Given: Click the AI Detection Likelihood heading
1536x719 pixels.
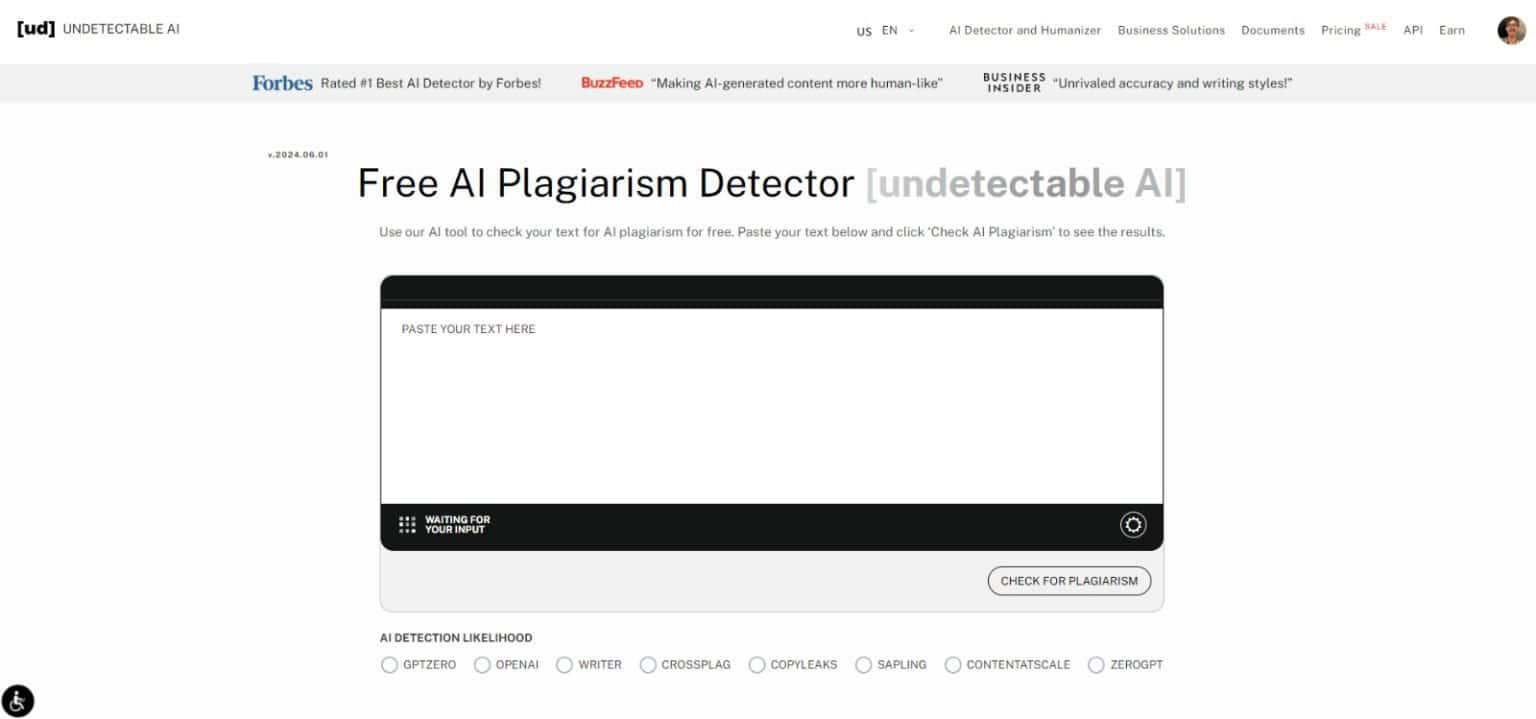Looking at the screenshot, I should point(456,638).
